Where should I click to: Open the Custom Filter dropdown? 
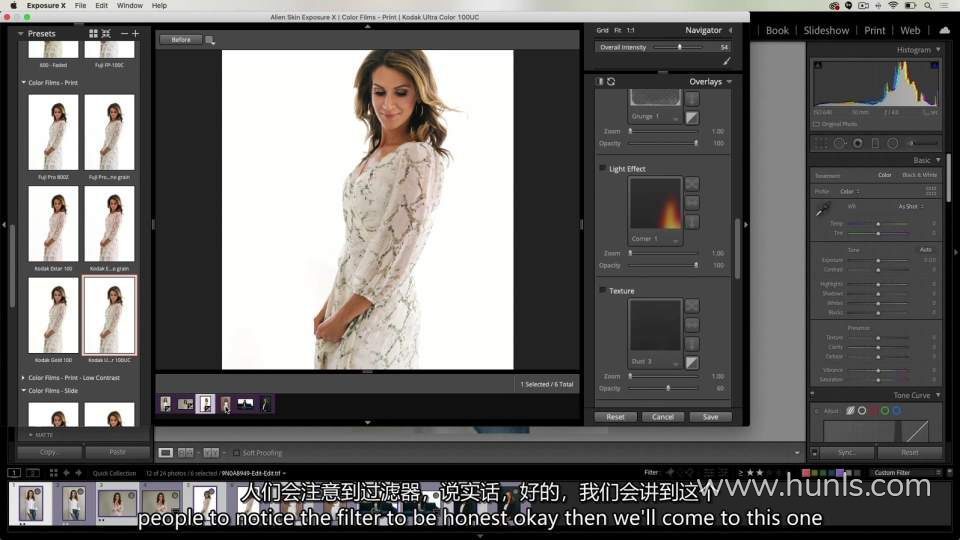click(x=904, y=472)
